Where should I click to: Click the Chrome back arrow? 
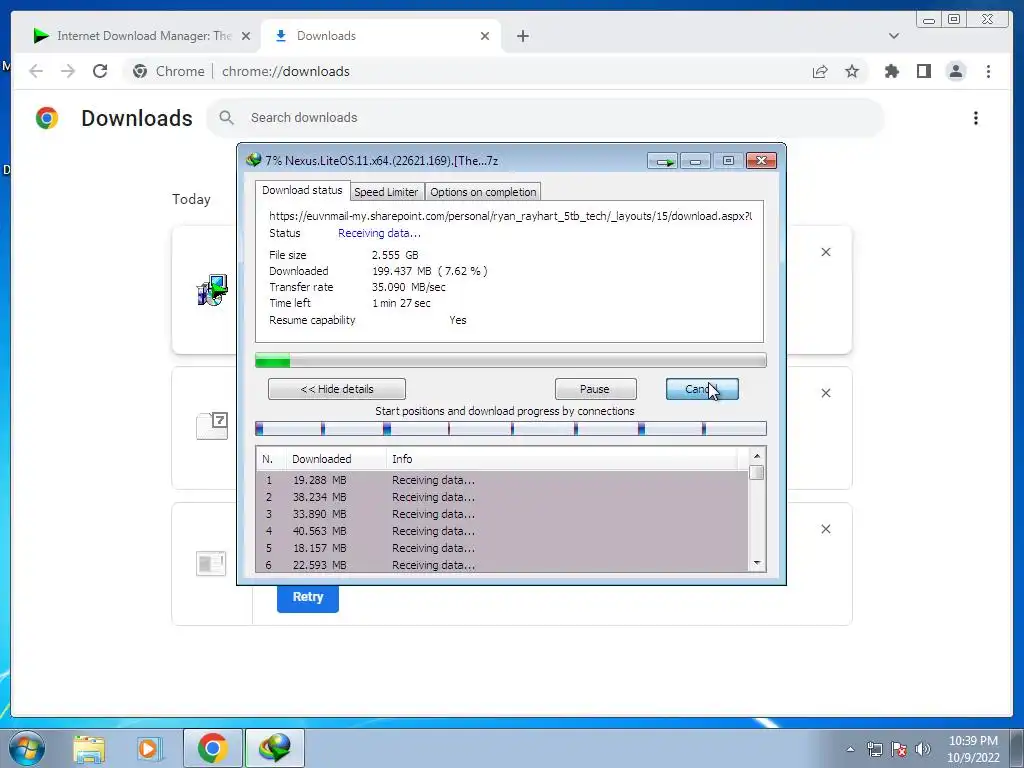pyautogui.click(x=36, y=71)
